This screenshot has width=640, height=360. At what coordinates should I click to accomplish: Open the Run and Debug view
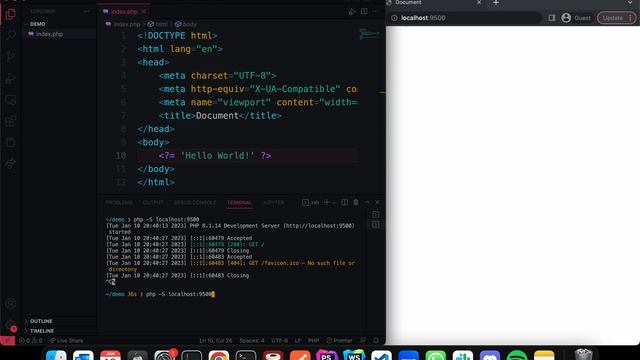tap(11, 78)
